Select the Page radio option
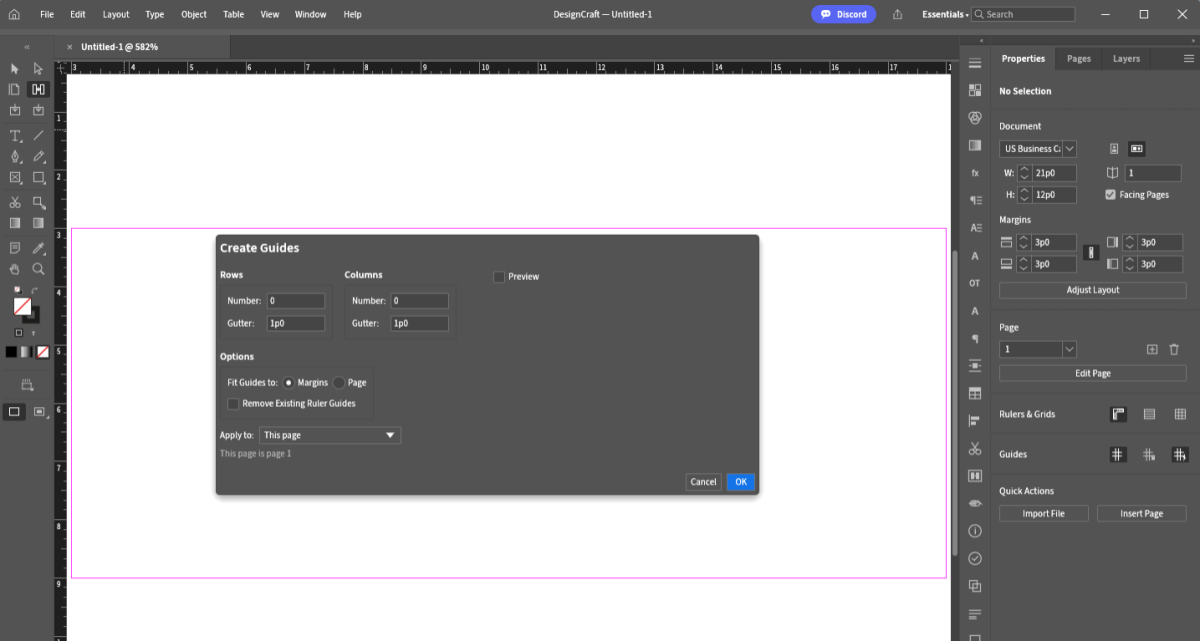The height and width of the screenshot is (641, 1200). [x=339, y=382]
